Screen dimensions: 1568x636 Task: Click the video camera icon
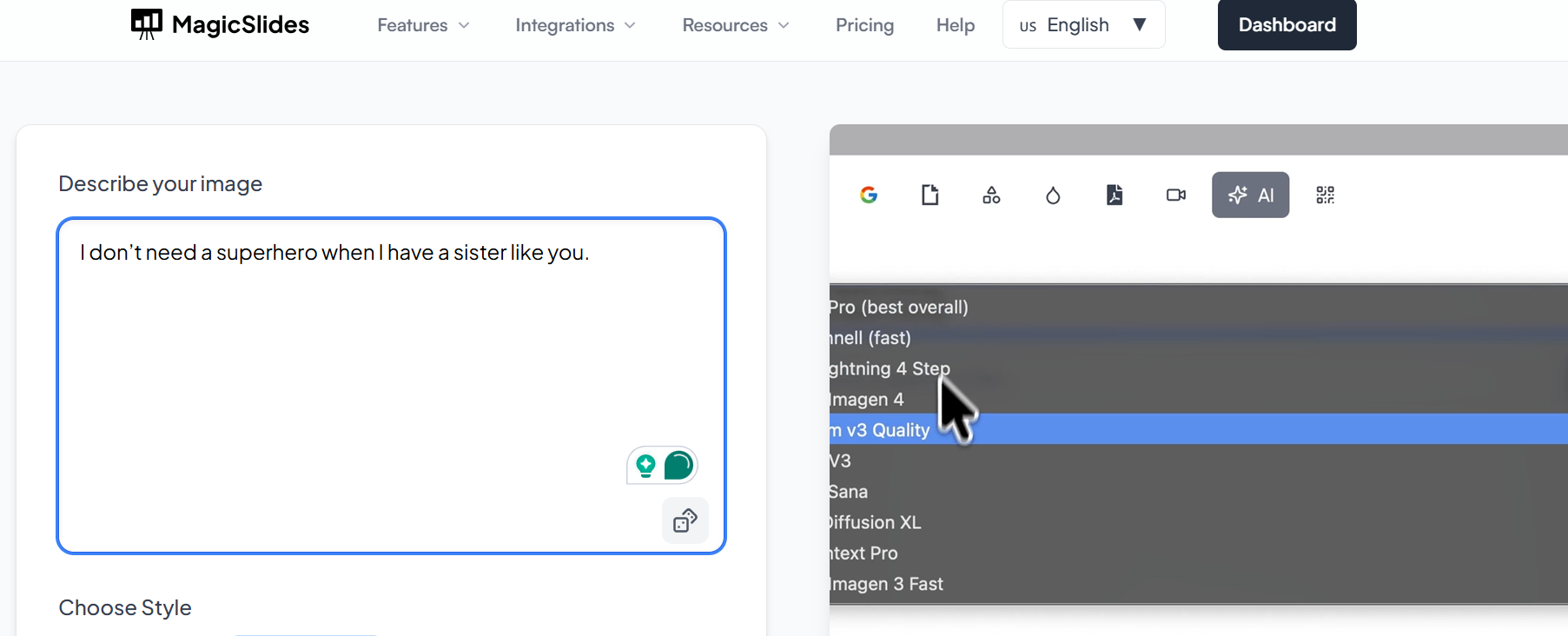tap(1176, 195)
